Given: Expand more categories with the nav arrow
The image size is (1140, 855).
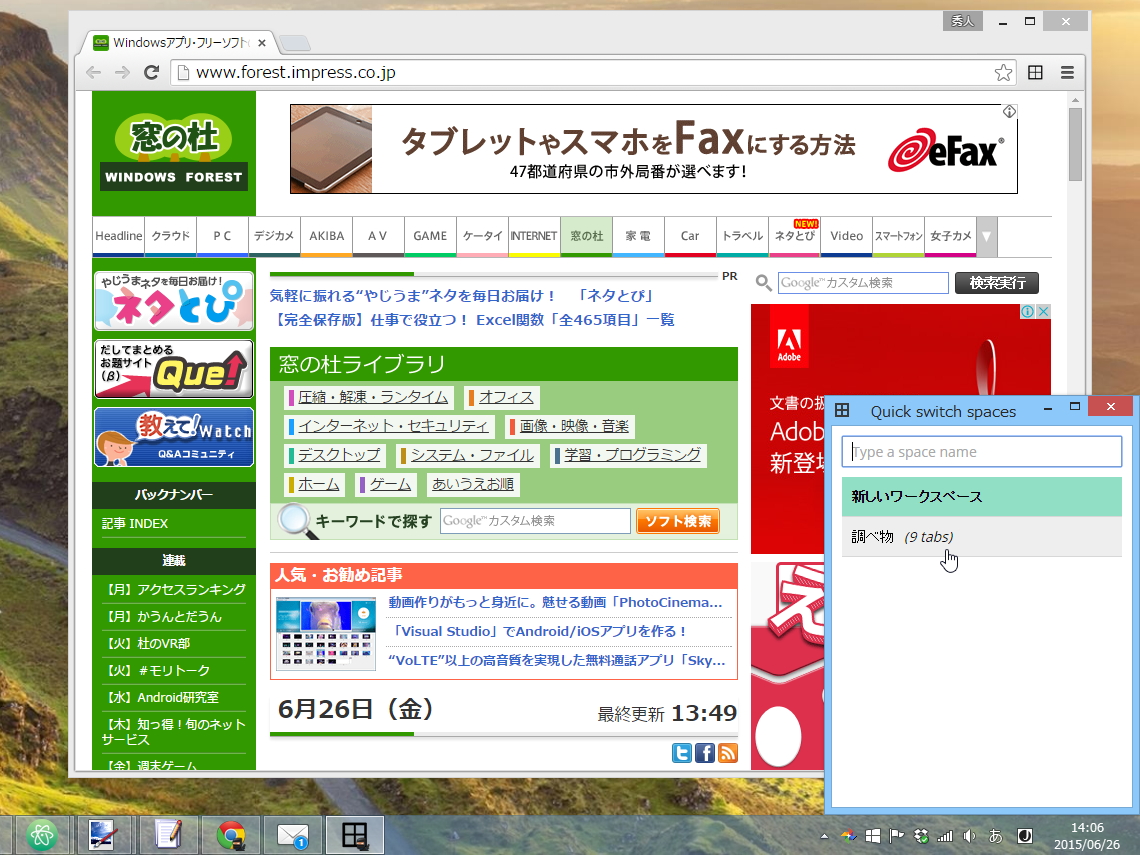Looking at the screenshot, I should click(x=987, y=236).
